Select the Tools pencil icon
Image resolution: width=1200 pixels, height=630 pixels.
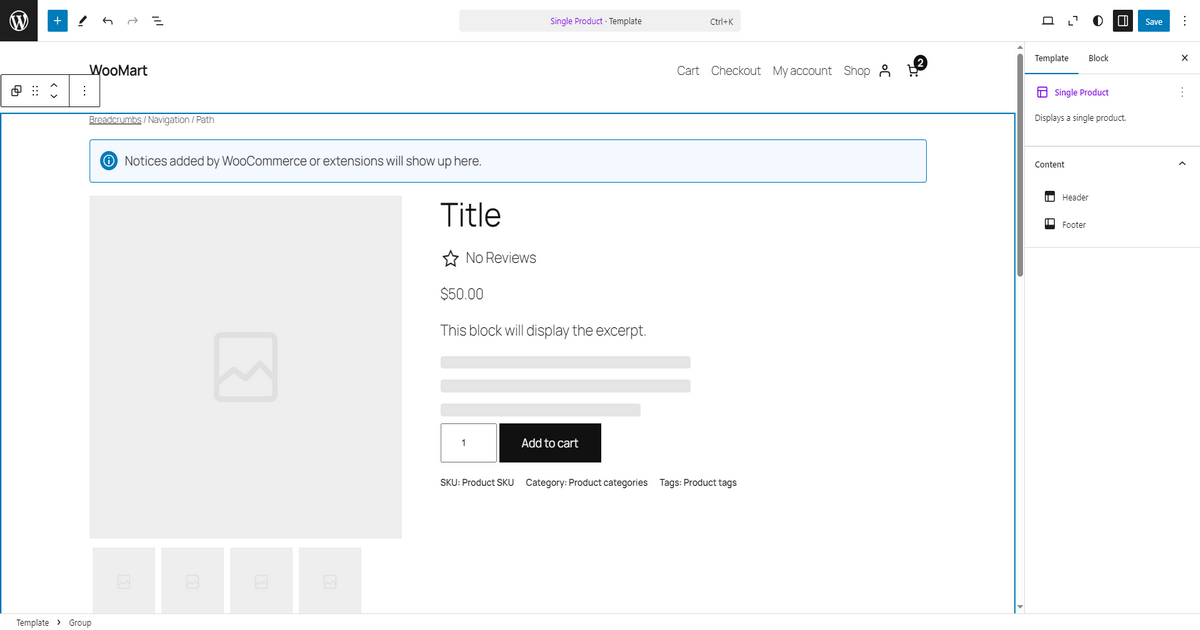82,20
